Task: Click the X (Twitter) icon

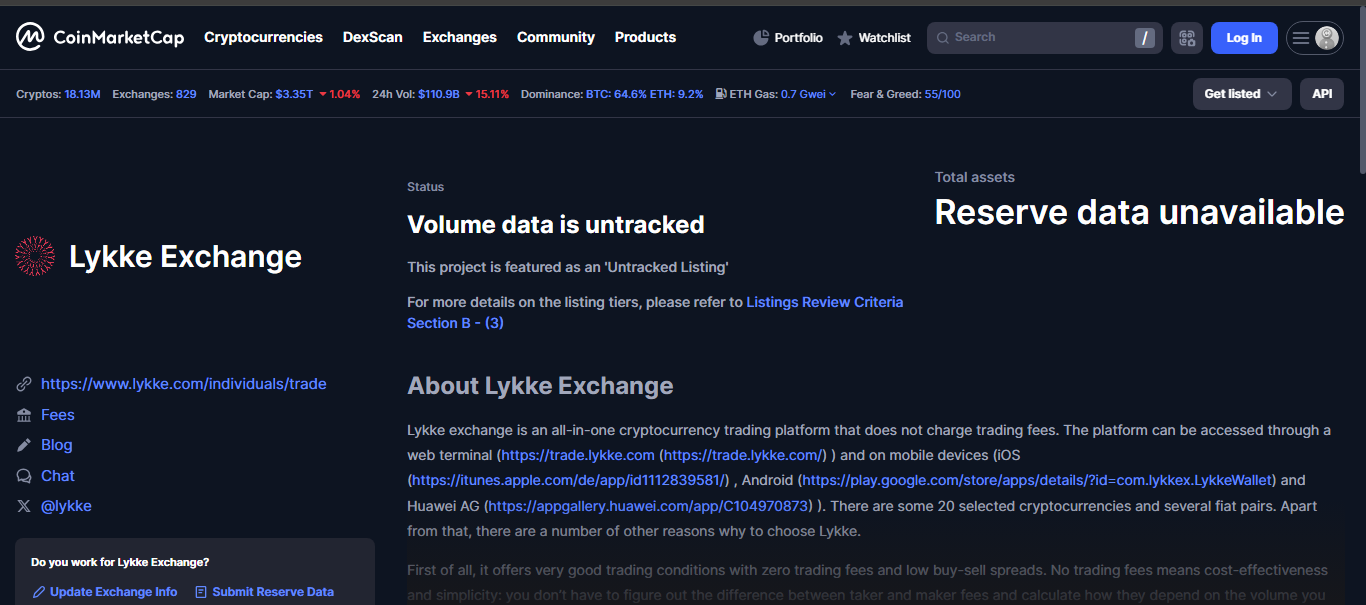Action: tap(24, 506)
